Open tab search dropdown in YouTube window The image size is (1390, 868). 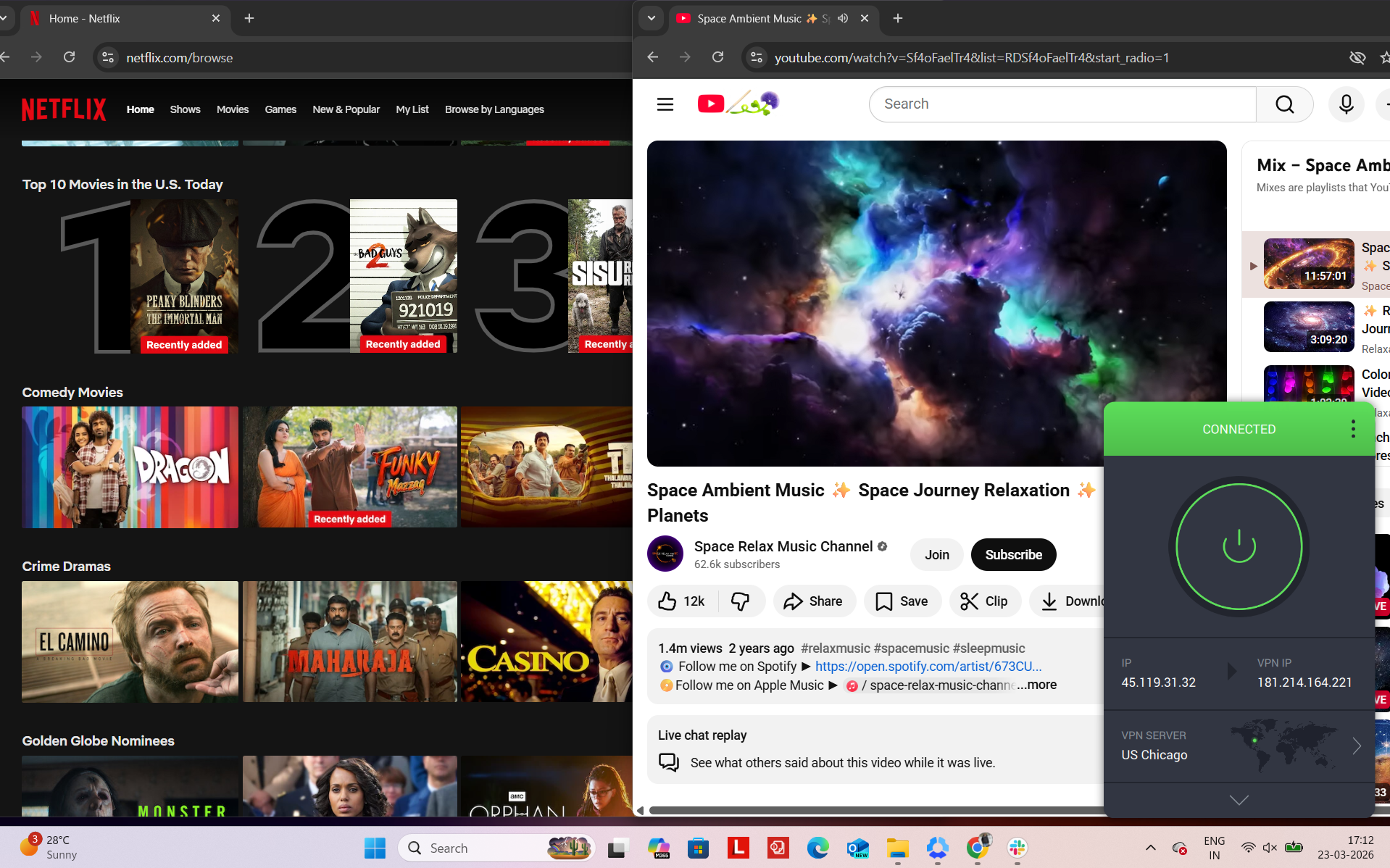[x=651, y=18]
